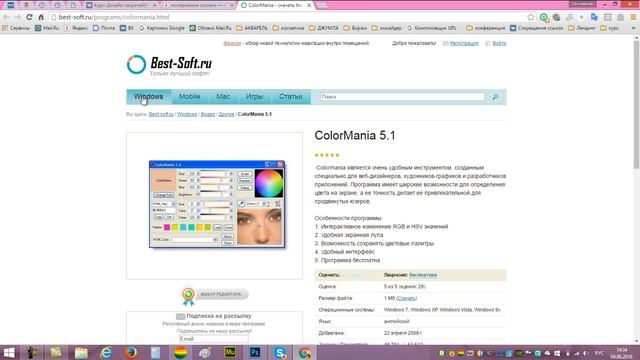Select the Mac navigation tab
The width and height of the screenshot is (640, 360).
(x=223, y=97)
